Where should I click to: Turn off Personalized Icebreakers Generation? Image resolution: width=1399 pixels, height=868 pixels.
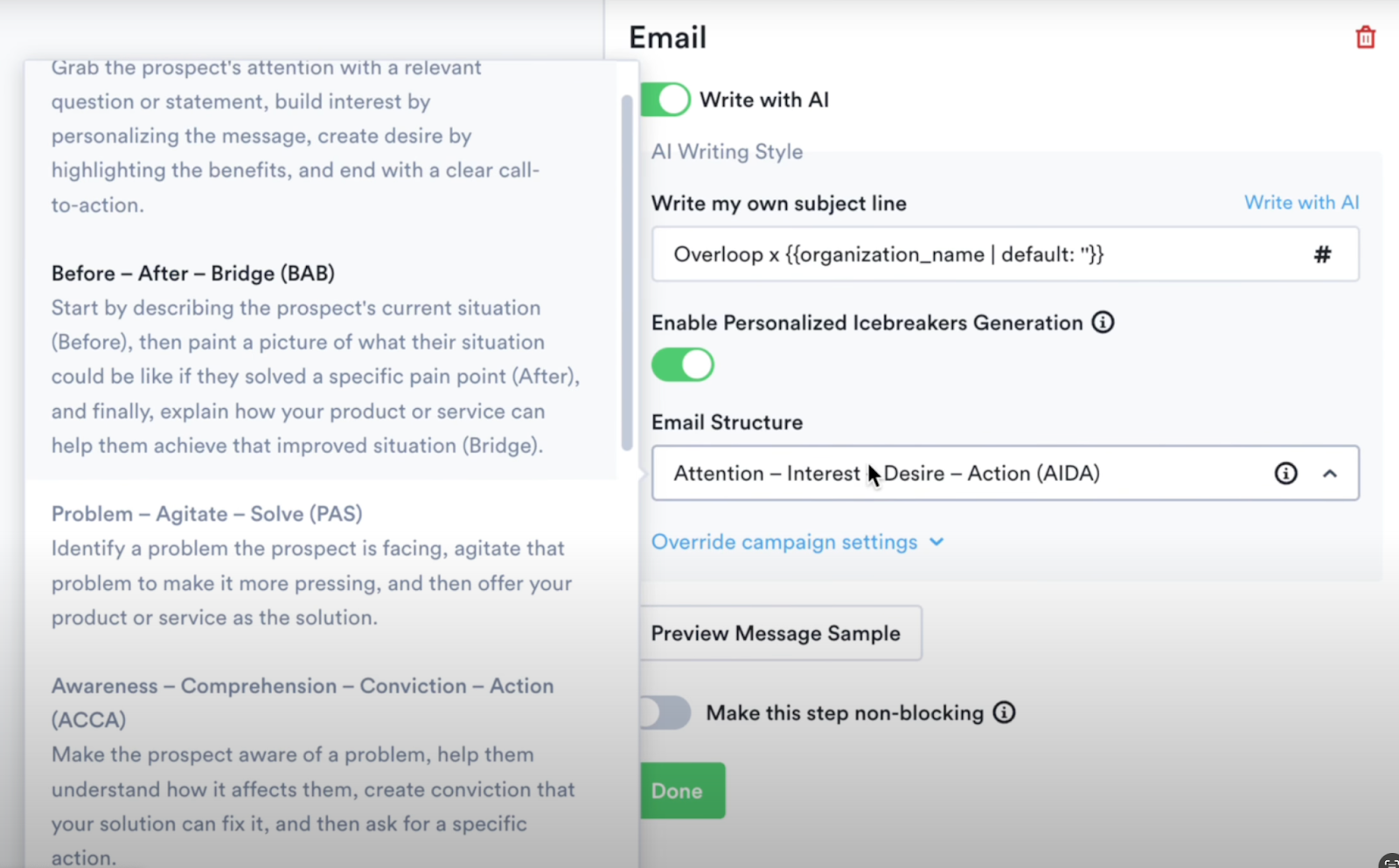pos(682,365)
